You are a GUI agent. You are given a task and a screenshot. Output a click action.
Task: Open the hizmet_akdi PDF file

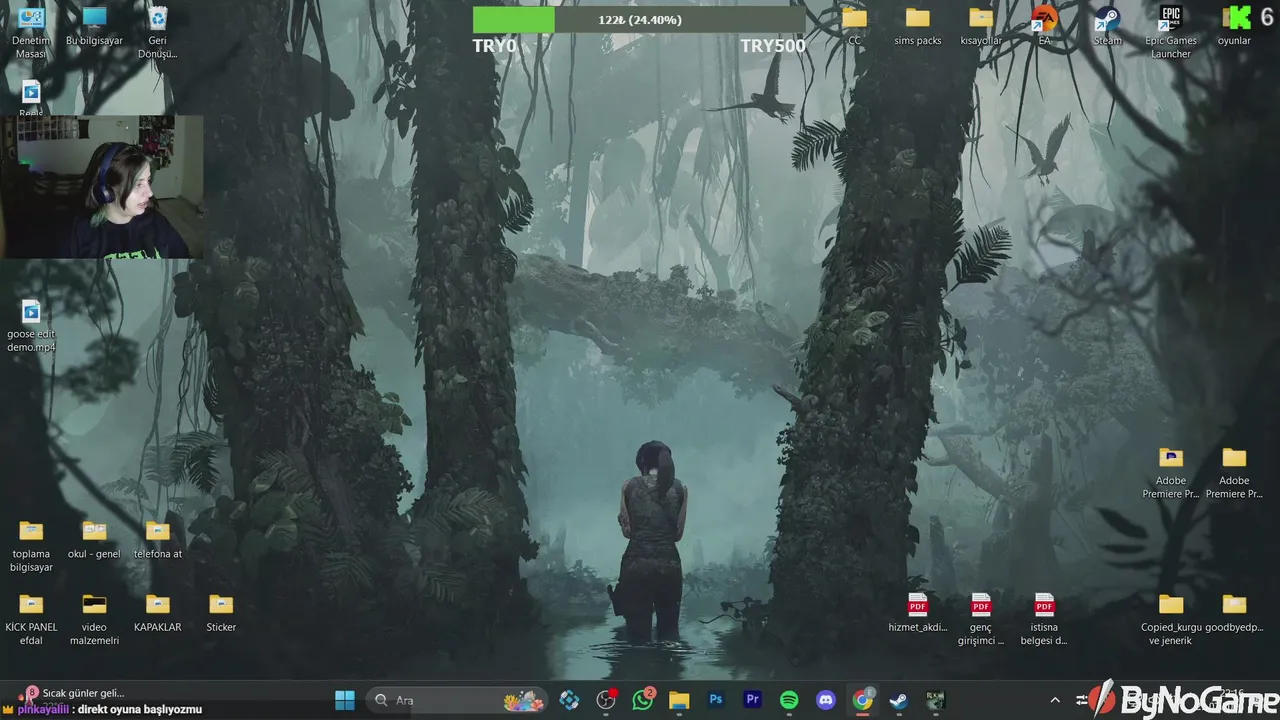coord(917,613)
